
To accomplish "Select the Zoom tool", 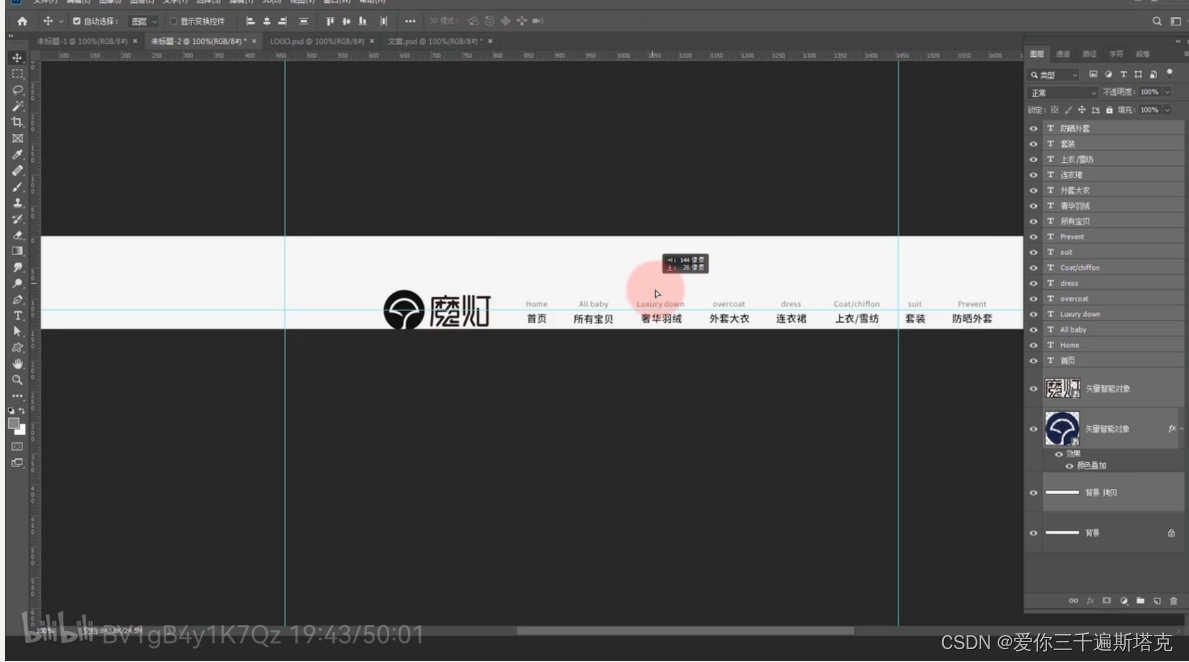I will pyautogui.click(x=17, y=380).
